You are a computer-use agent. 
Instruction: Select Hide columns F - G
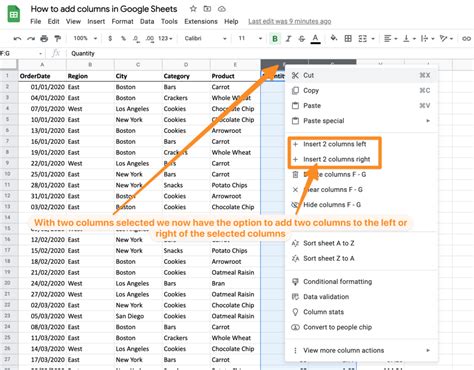(x=362, y=205)
